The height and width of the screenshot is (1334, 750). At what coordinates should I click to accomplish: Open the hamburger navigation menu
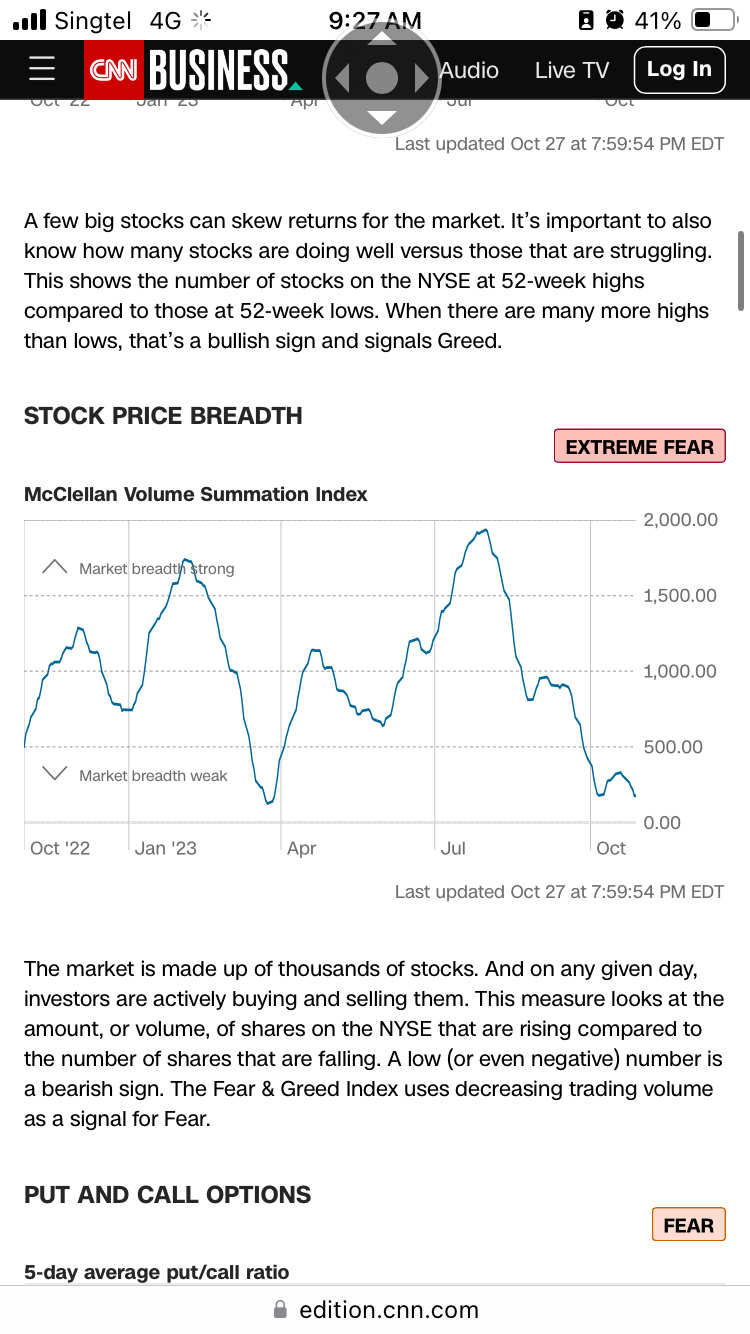pyautogui.click(x=42, y=69)
